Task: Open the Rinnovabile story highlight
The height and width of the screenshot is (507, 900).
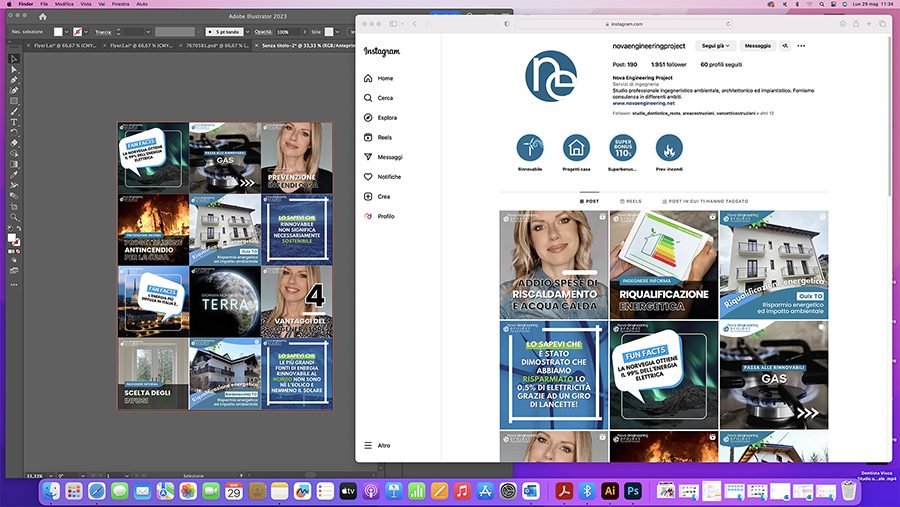Action: pos(530,148)
